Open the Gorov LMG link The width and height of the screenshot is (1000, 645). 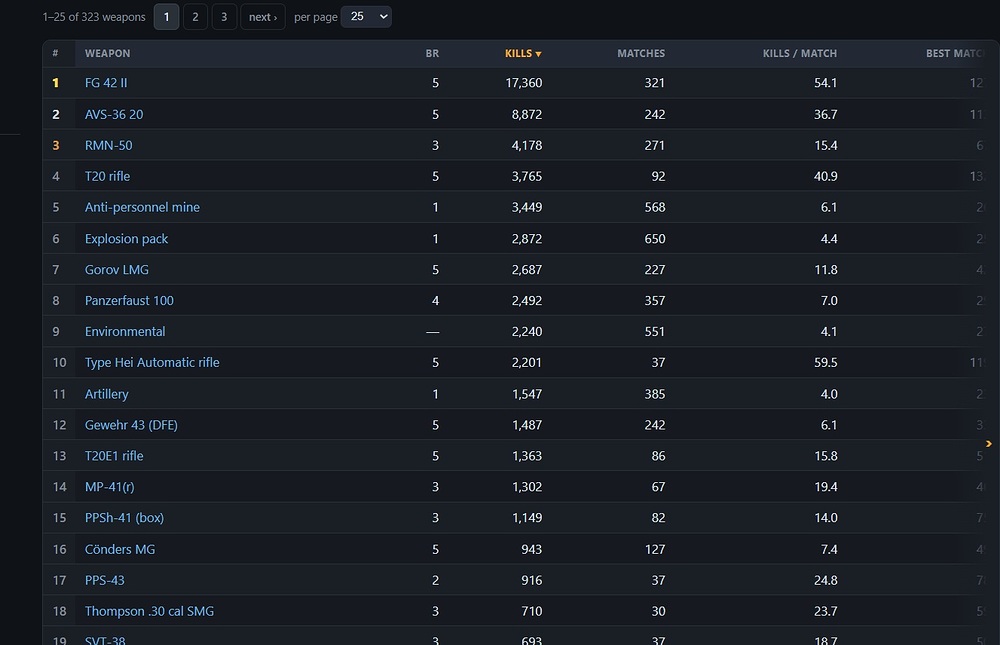point(117,270)
